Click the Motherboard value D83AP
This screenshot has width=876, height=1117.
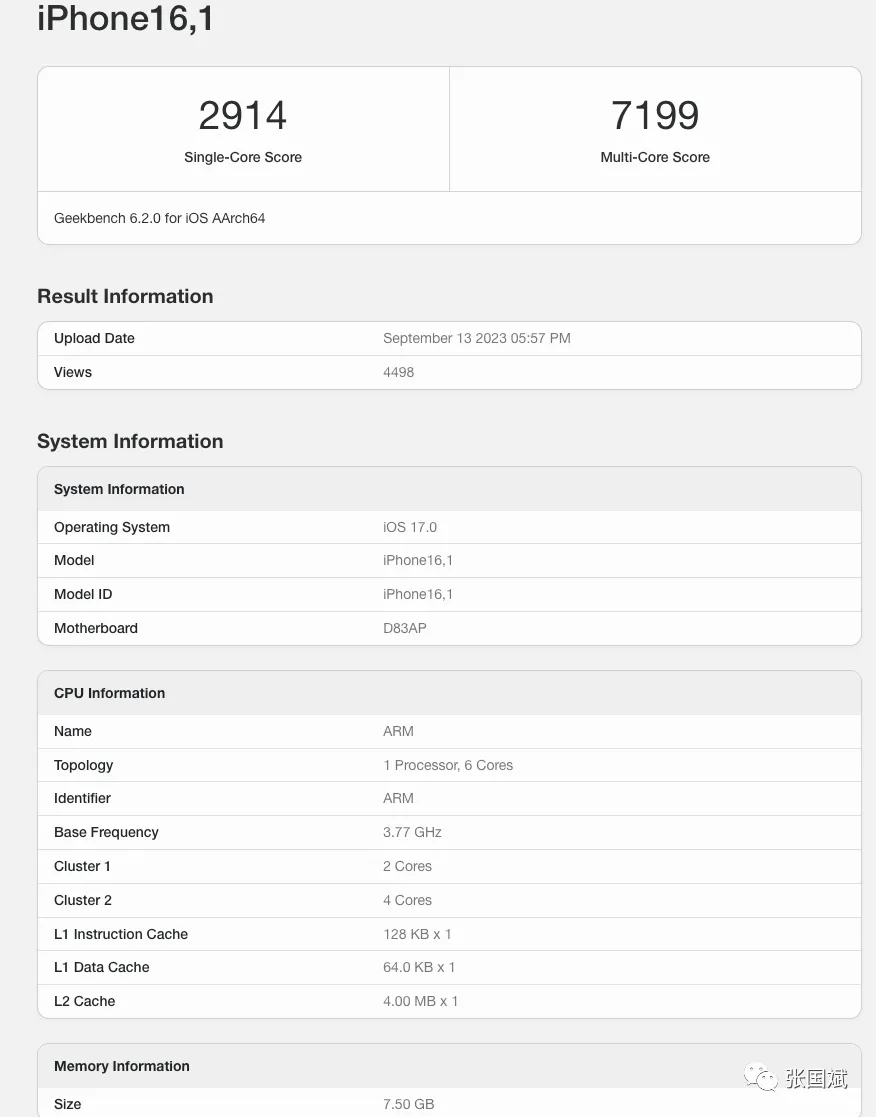pos(405,628)
